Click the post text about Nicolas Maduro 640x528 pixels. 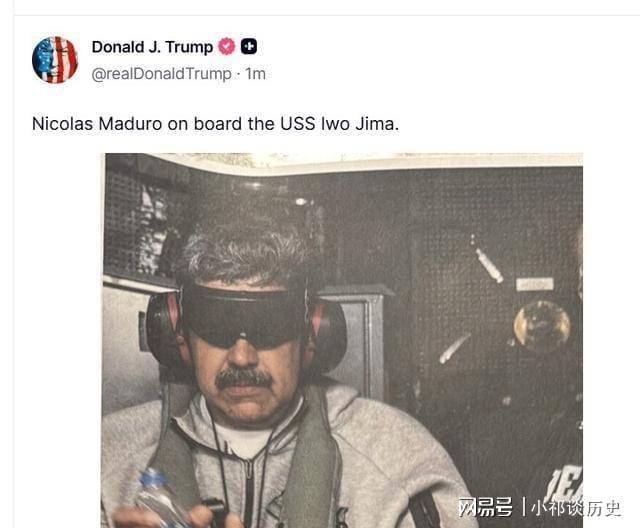click(x=216, y=124)
